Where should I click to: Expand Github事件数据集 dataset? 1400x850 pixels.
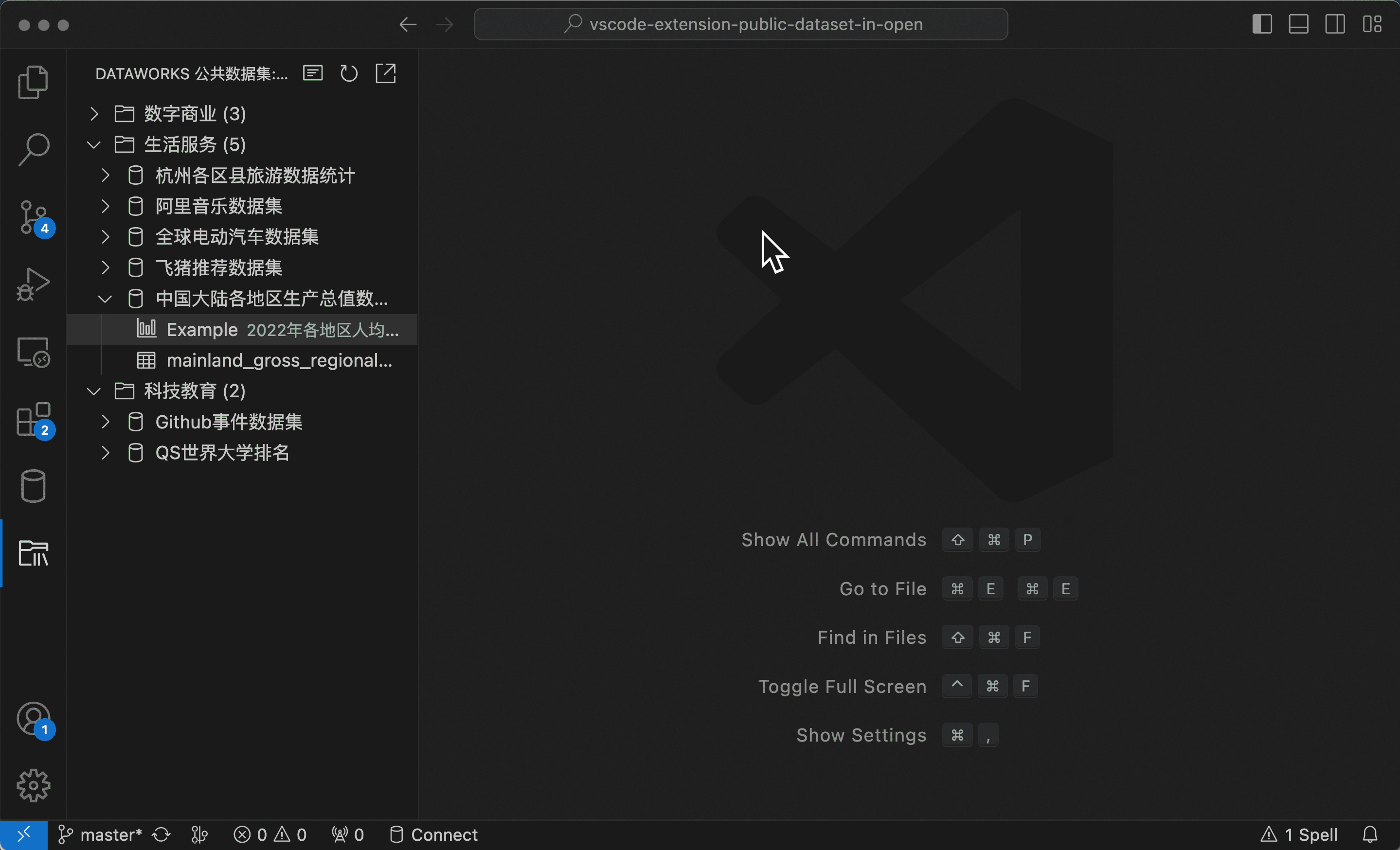105,422
